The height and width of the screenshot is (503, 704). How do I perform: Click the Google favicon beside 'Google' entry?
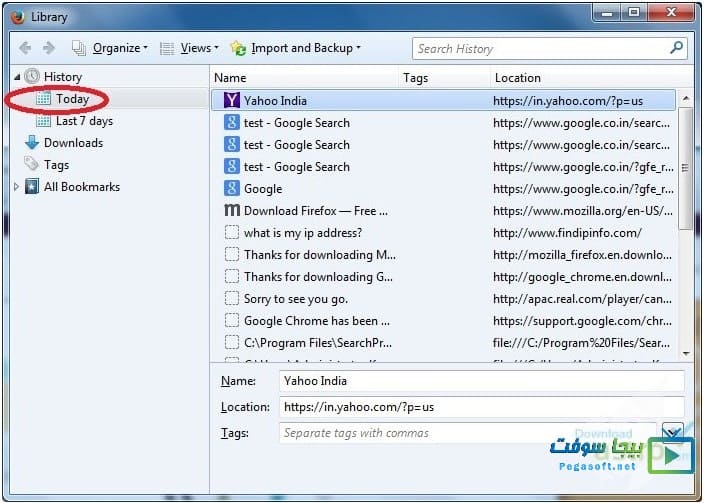point(232,188)
